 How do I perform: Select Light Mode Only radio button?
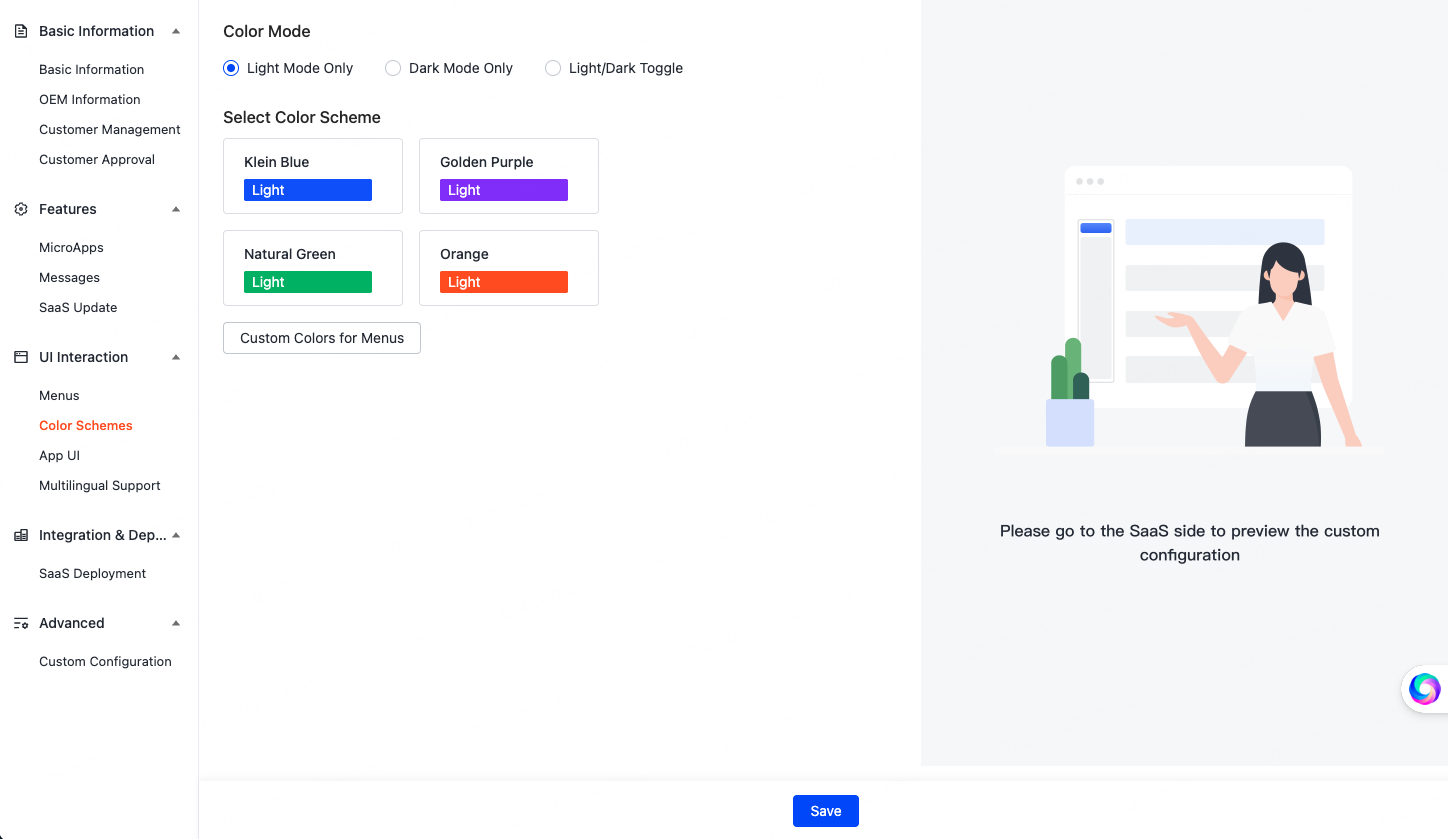[231, 68]
